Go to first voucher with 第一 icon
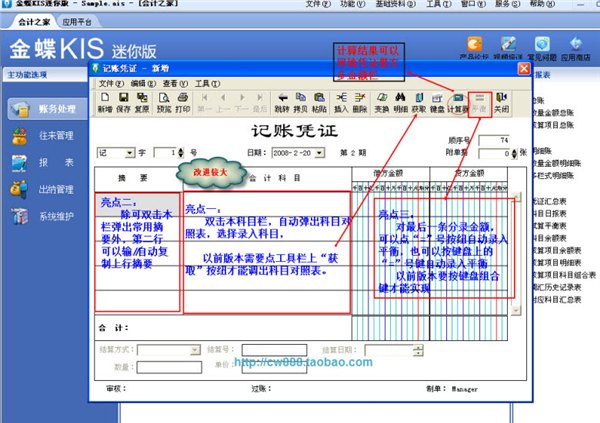The width and height of the screenshot is (600, 423). coord(205,103)
